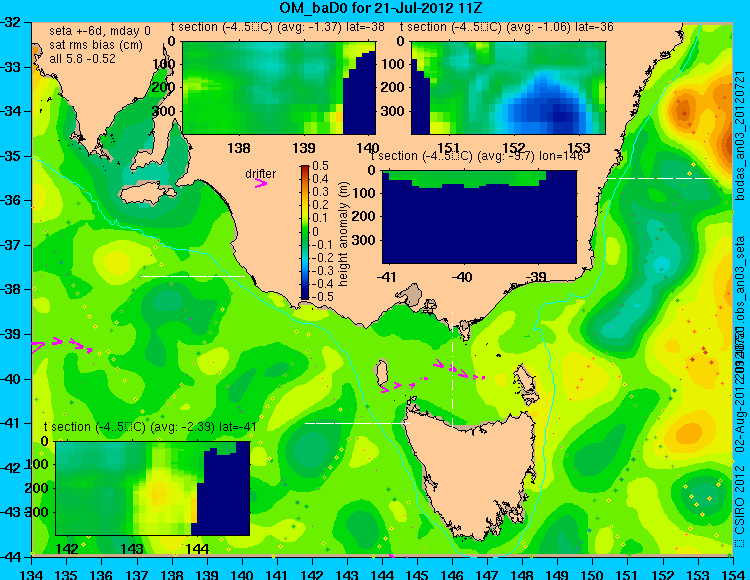Click the 'height anomaly (m)' colorbar label

pyautogui.click(x=343, y=234)
